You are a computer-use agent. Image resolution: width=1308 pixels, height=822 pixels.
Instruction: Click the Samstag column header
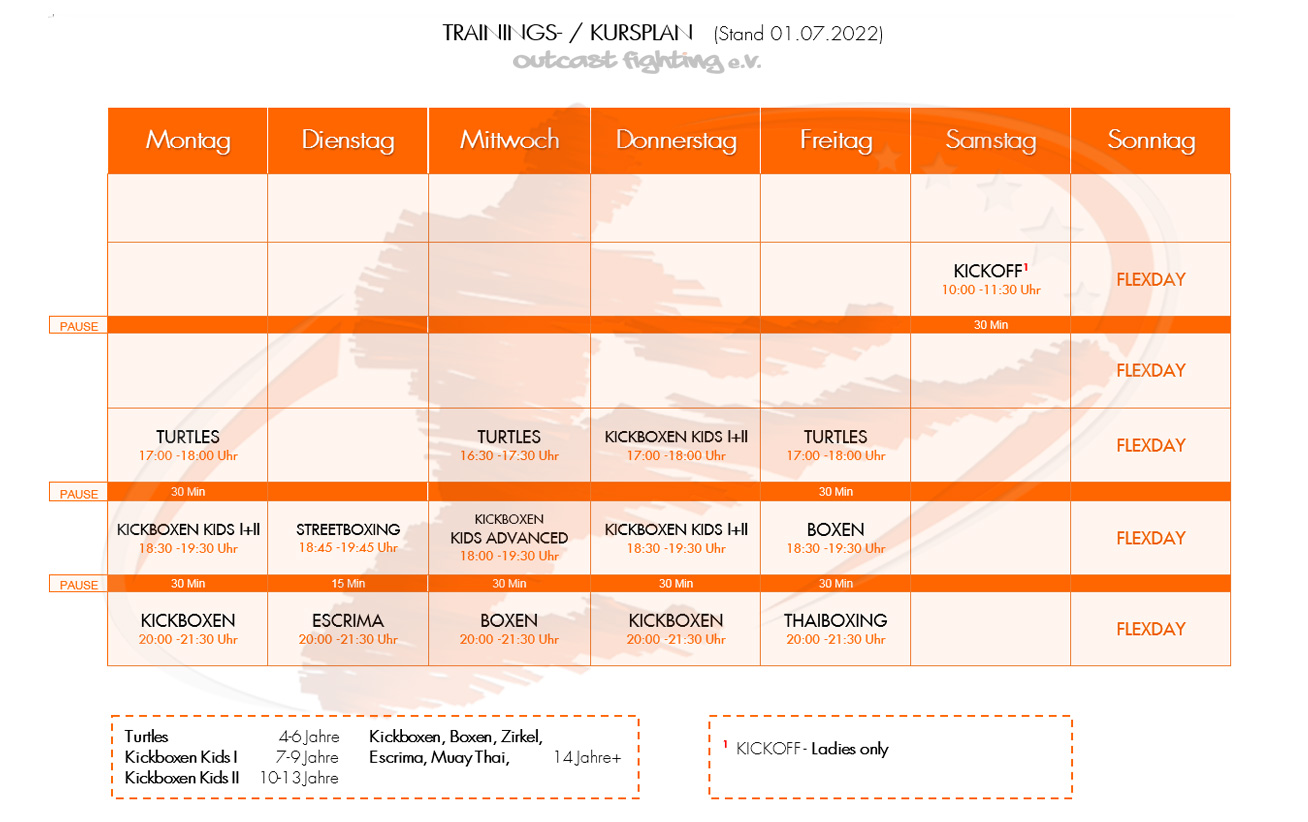[x=990, y=141]
